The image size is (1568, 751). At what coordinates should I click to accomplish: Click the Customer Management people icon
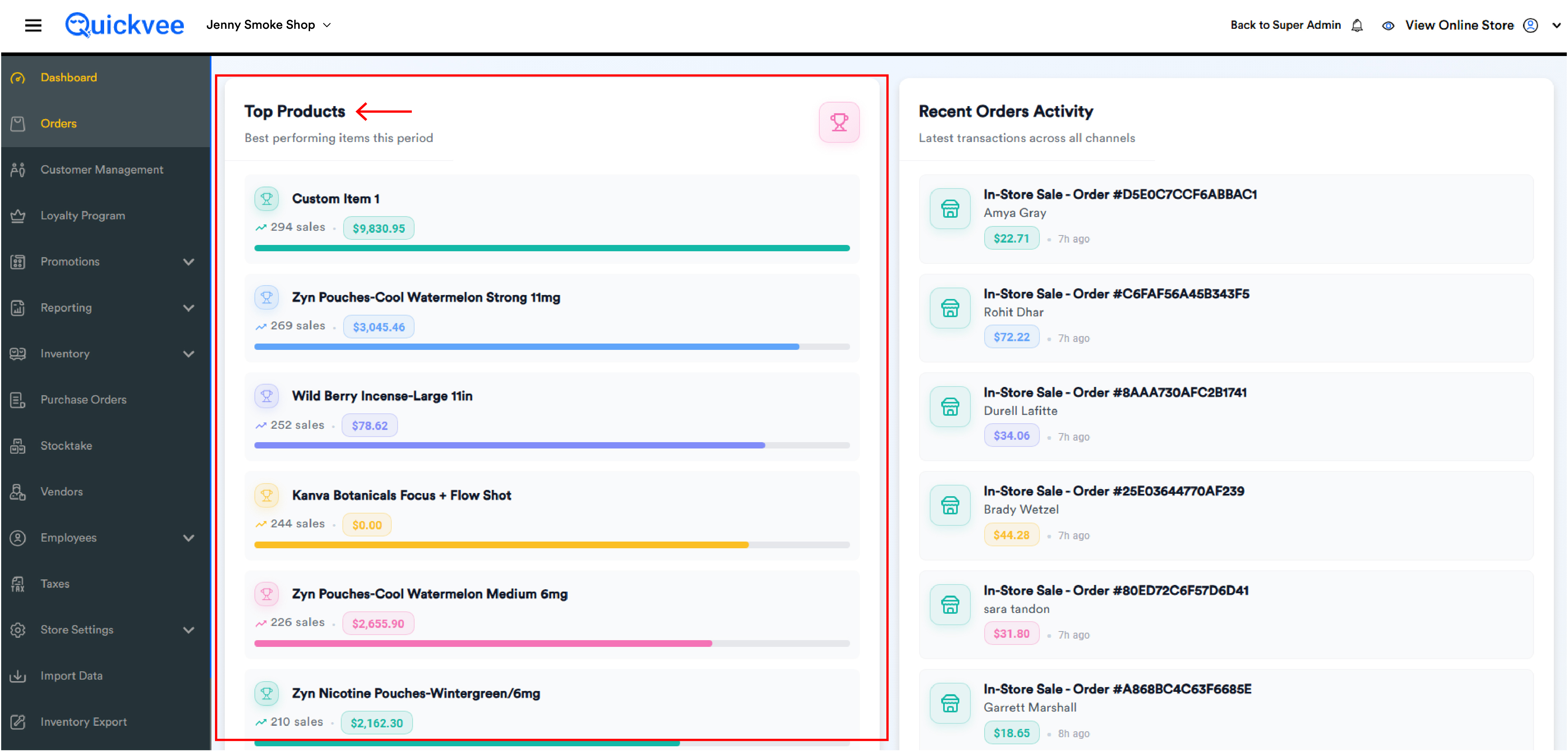pos(18,170)
